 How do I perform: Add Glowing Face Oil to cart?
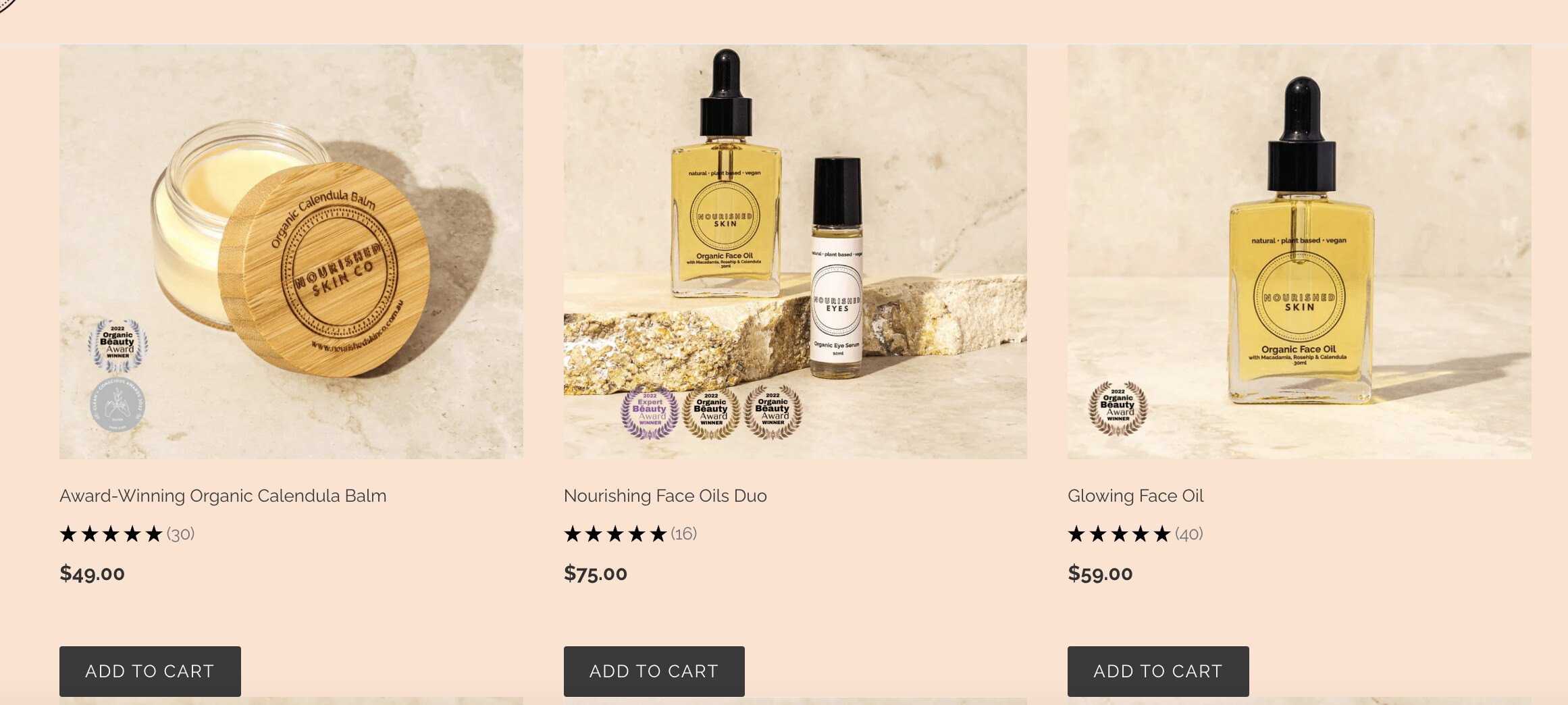1158,671
